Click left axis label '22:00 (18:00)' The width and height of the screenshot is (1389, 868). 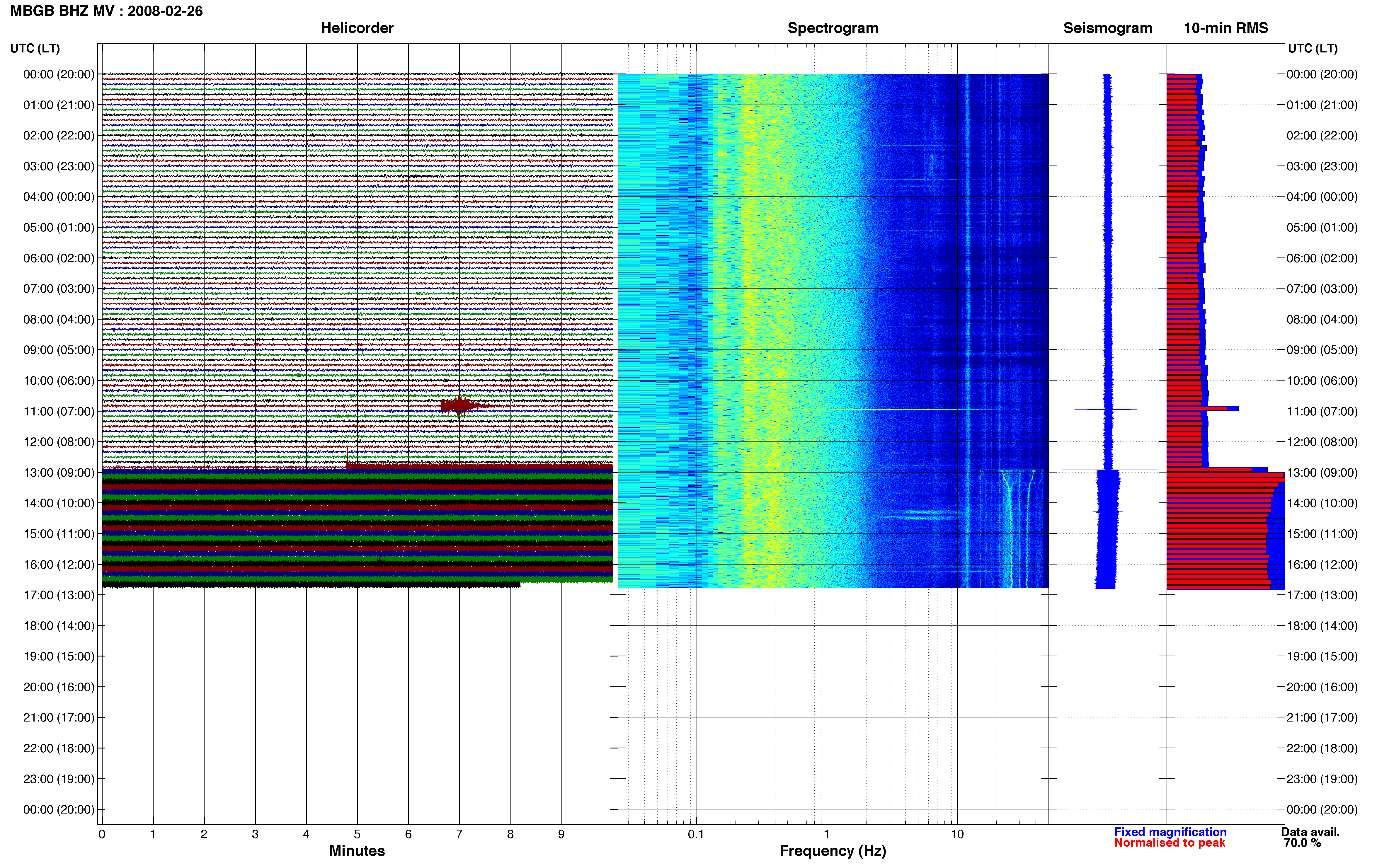(59, 748)
